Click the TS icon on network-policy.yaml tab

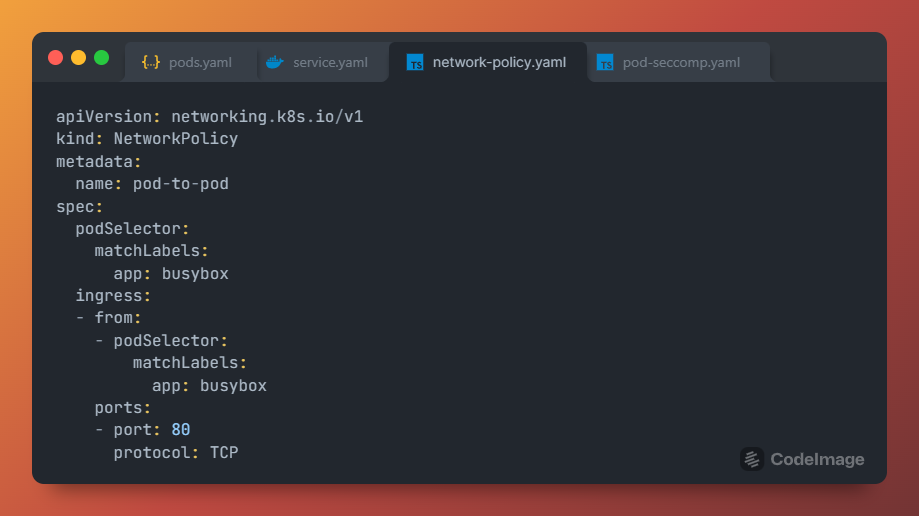(415, 62)
